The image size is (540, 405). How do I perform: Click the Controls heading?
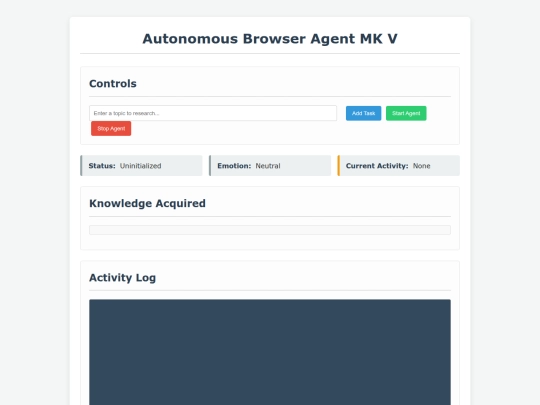pyautogui.click(x=113, y=83)
